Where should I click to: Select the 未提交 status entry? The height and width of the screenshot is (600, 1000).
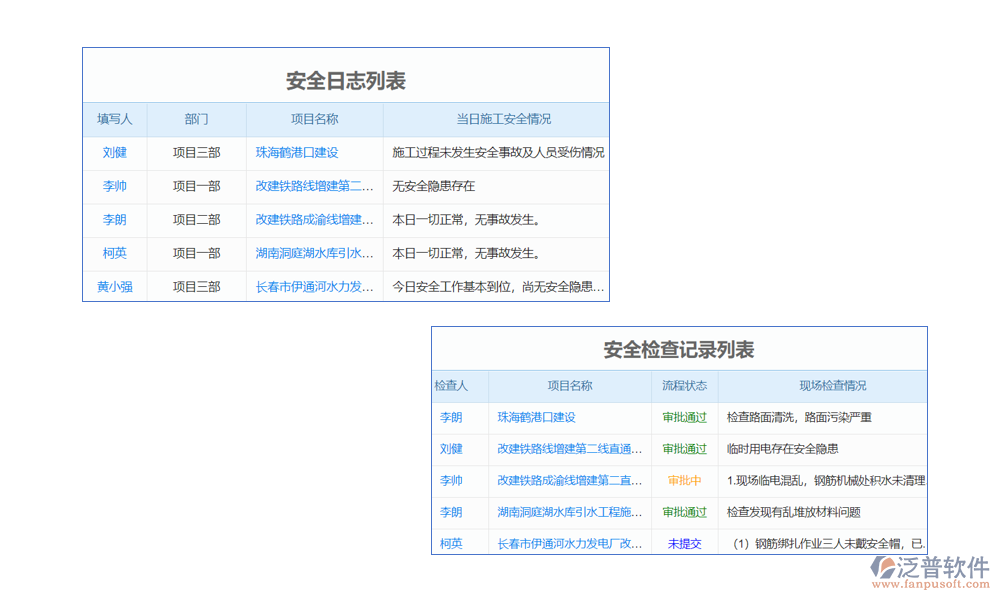pyautogui.click(x=685, y=544)
